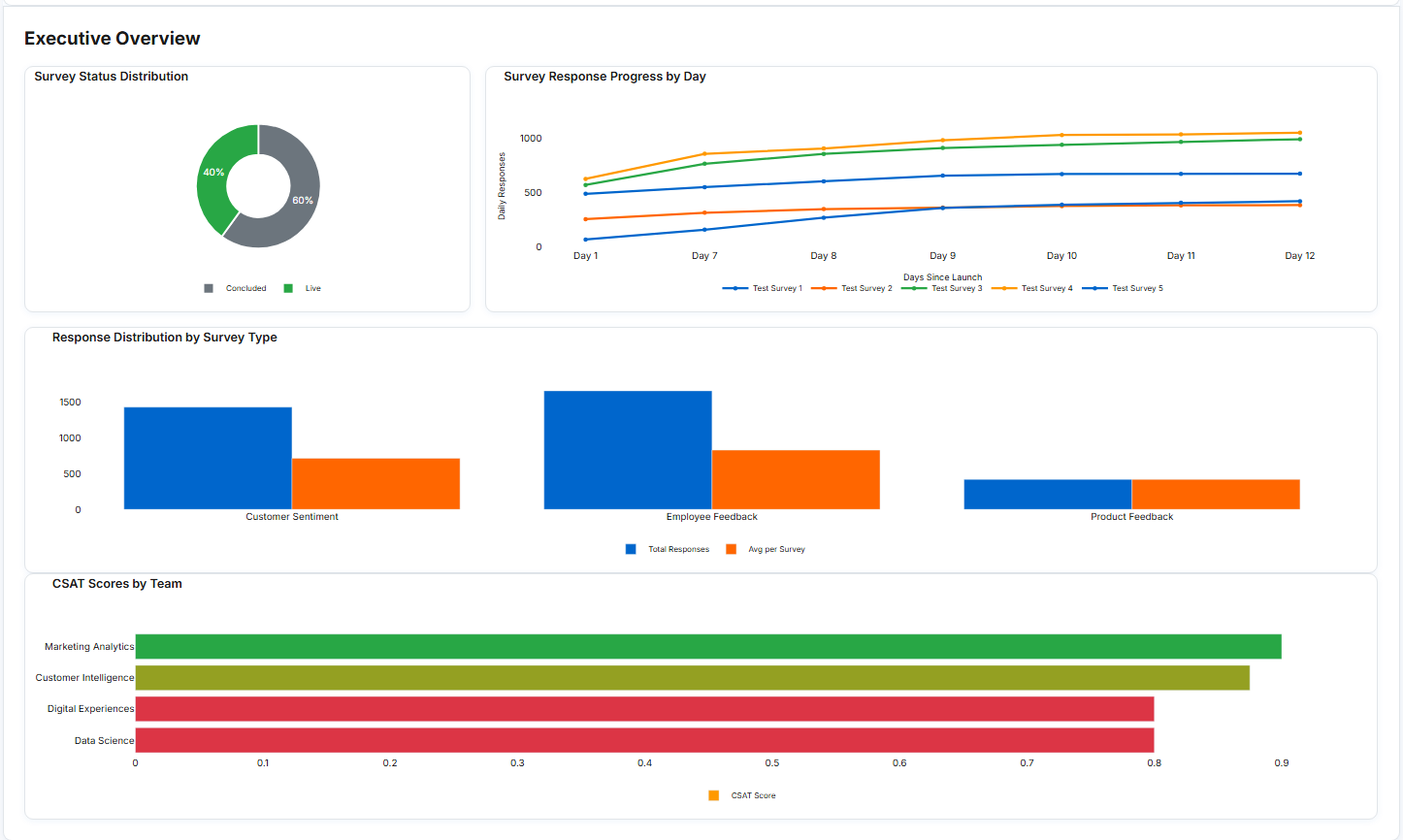Select Employee Feedback's orange Avg per Survey bar
Screen dimensions: 1403x840
796,479
